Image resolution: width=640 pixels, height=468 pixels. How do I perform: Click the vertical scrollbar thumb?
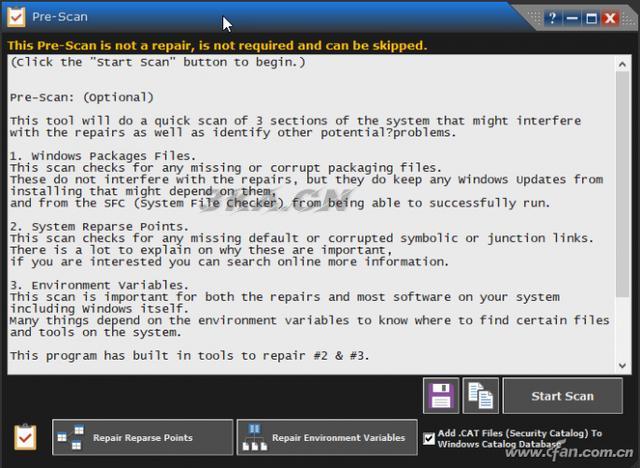pos(622,184)
